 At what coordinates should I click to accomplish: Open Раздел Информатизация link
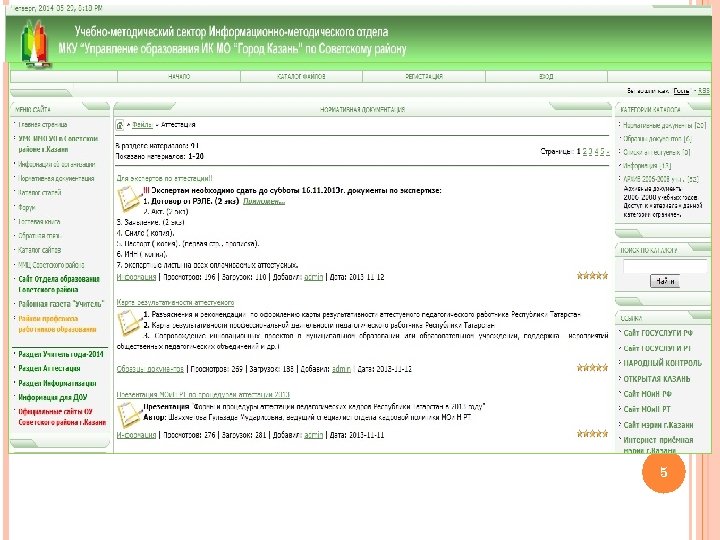click(57, 383)
